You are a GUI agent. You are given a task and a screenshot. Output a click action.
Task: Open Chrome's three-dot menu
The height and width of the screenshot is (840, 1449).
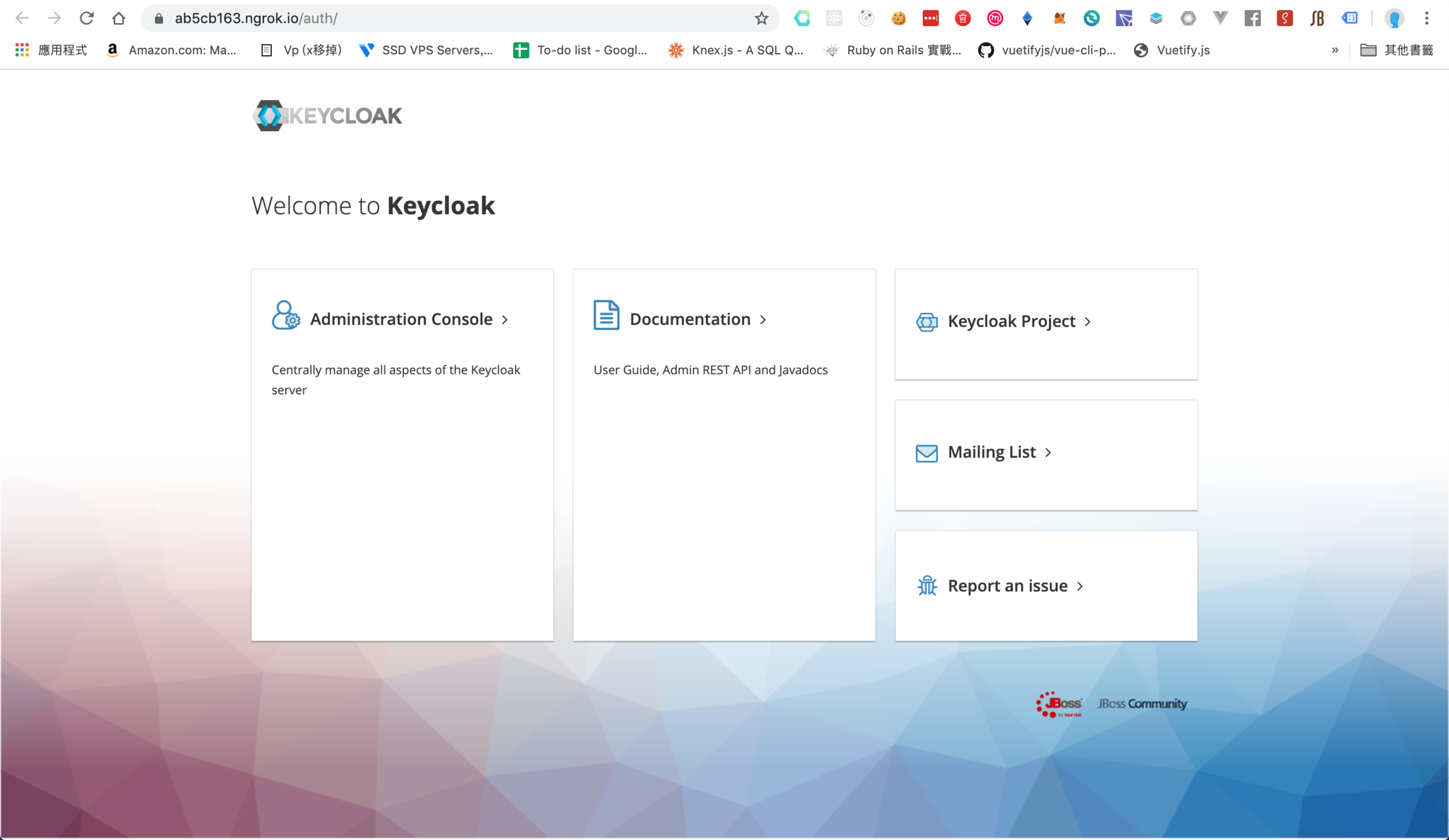(1427, 18)
